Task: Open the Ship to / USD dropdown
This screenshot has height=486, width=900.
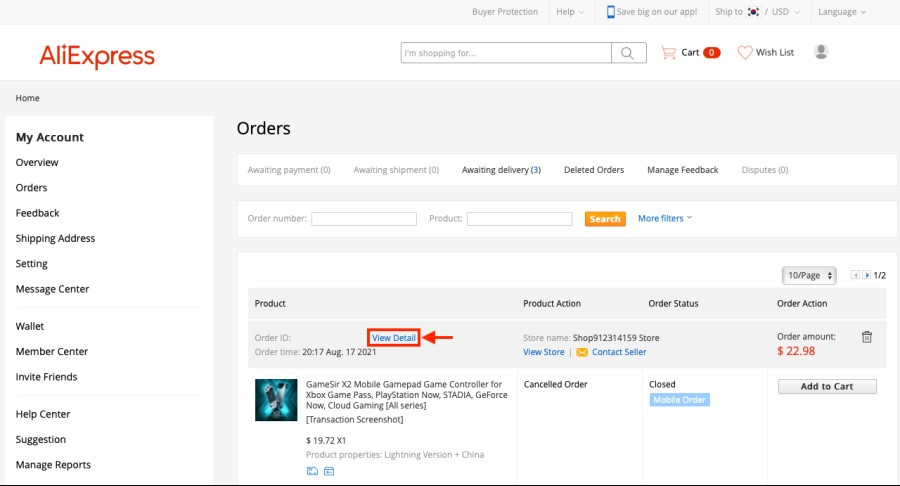Action: (758, 11)
